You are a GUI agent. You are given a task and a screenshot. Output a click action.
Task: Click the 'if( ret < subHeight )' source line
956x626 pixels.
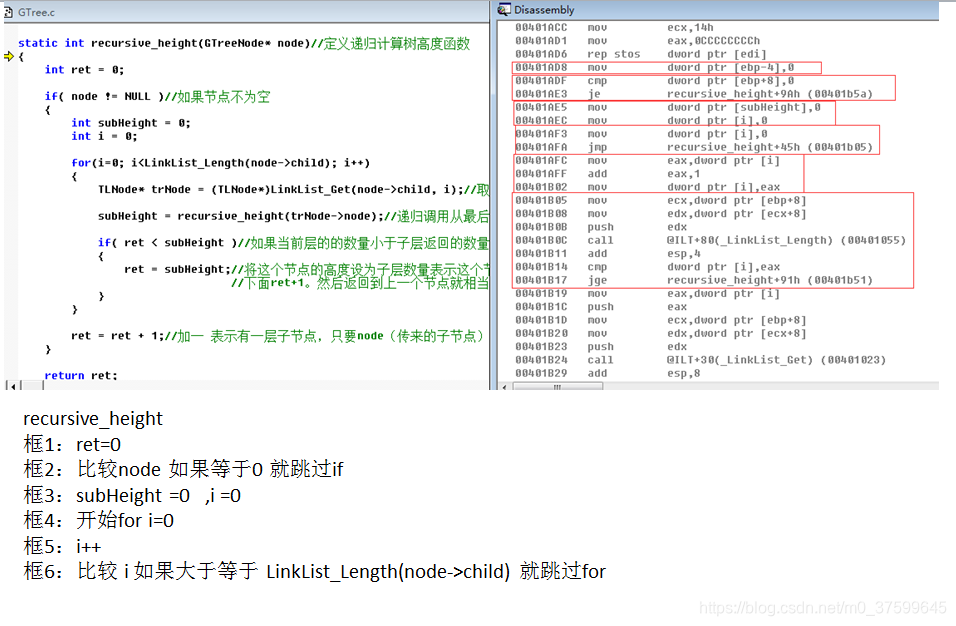(x=293, y=243)
